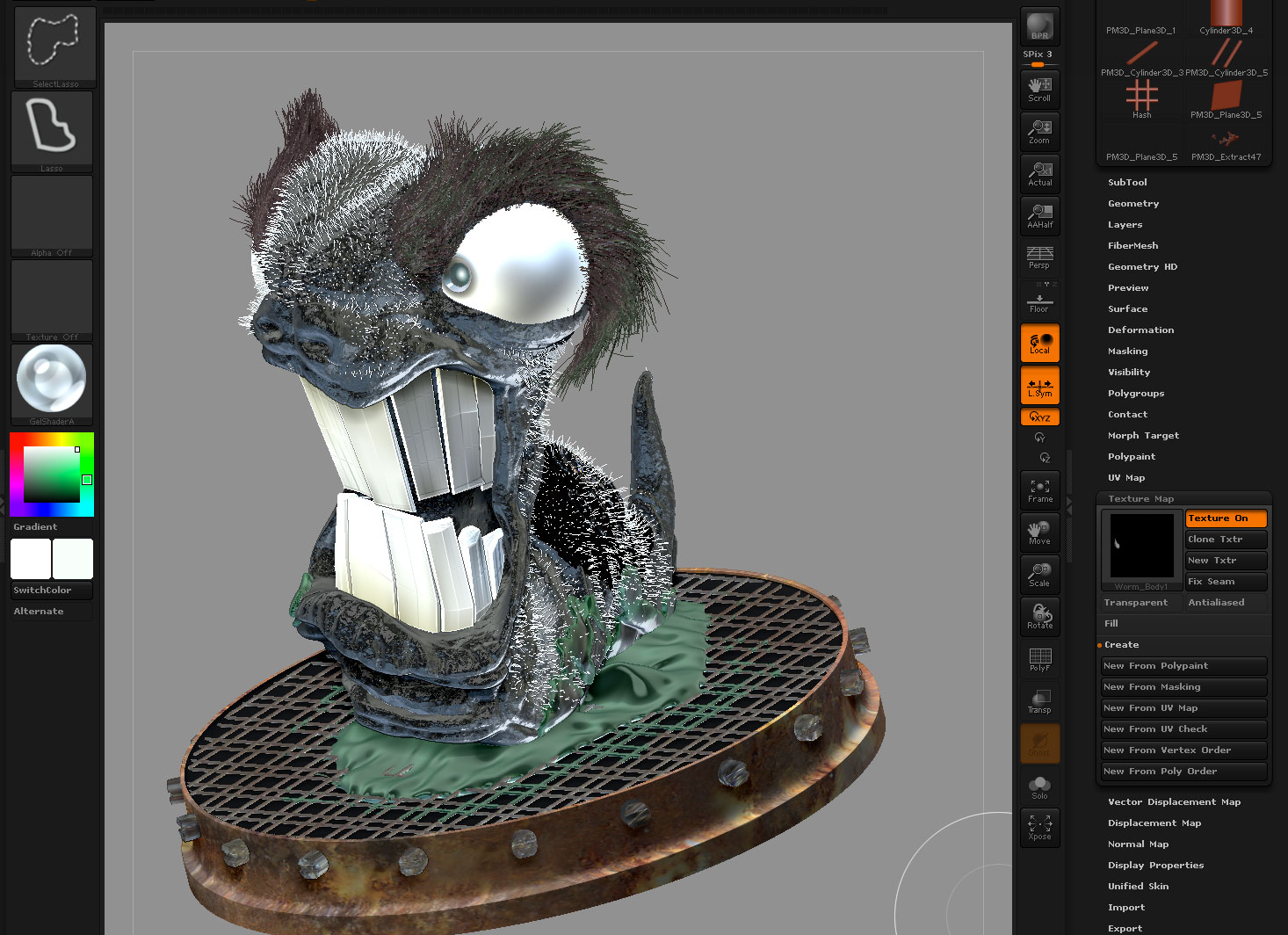
Task: Activate the Lasso selection tool
Action: [x=51, y=127]
